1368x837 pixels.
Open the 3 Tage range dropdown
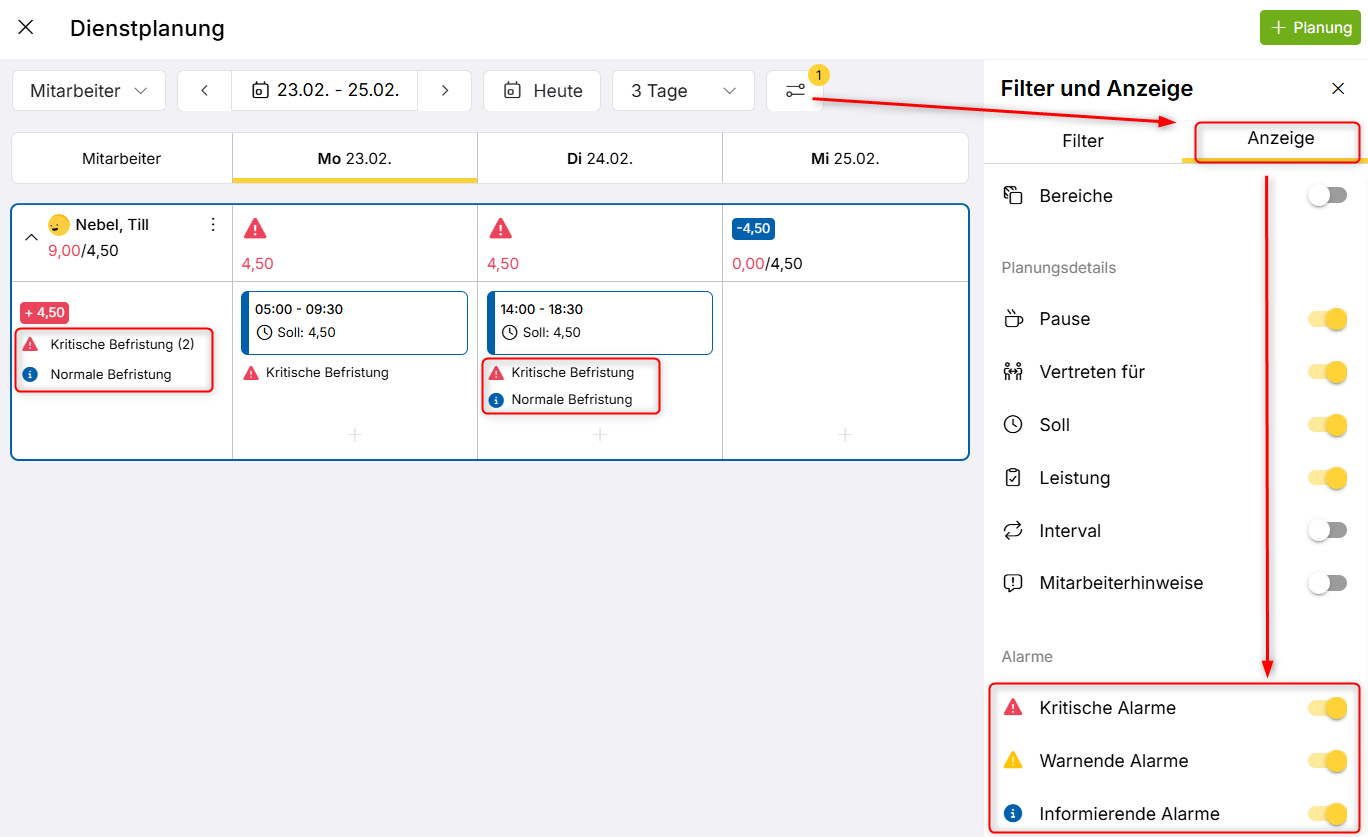(x=683, y=91)
